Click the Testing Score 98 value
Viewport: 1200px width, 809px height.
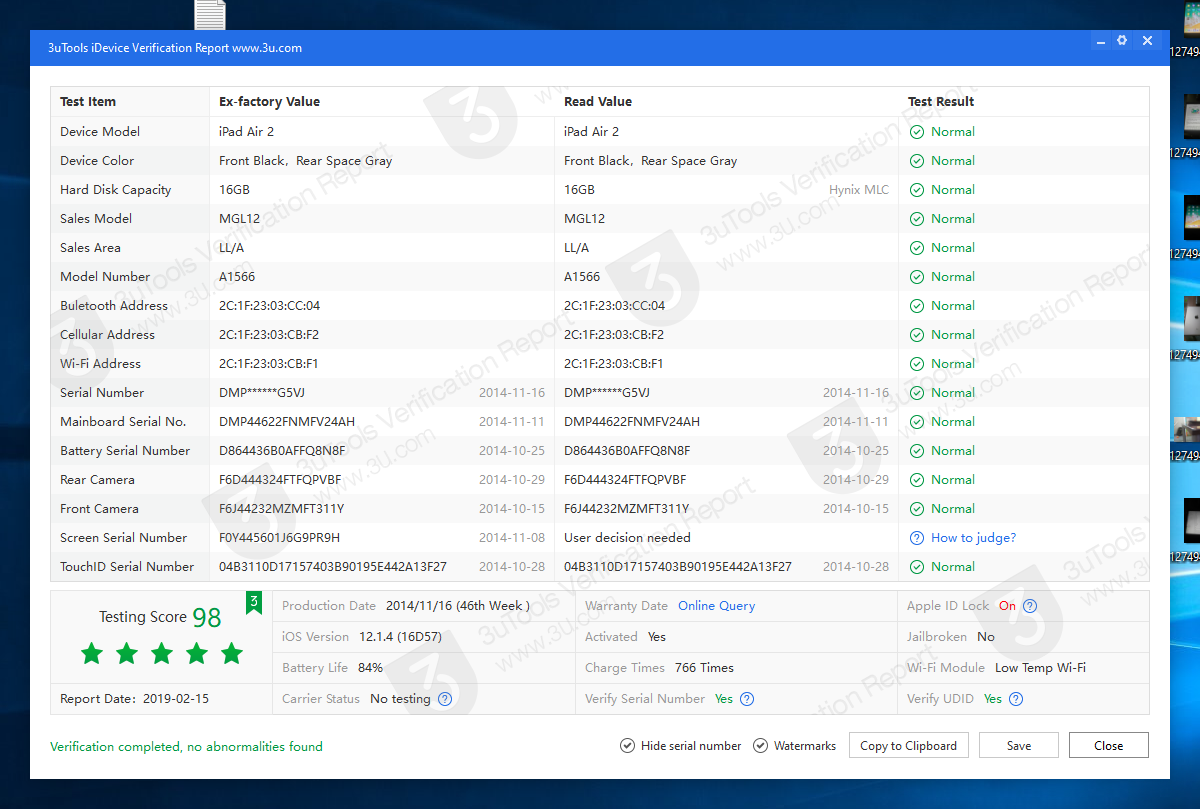207,618
